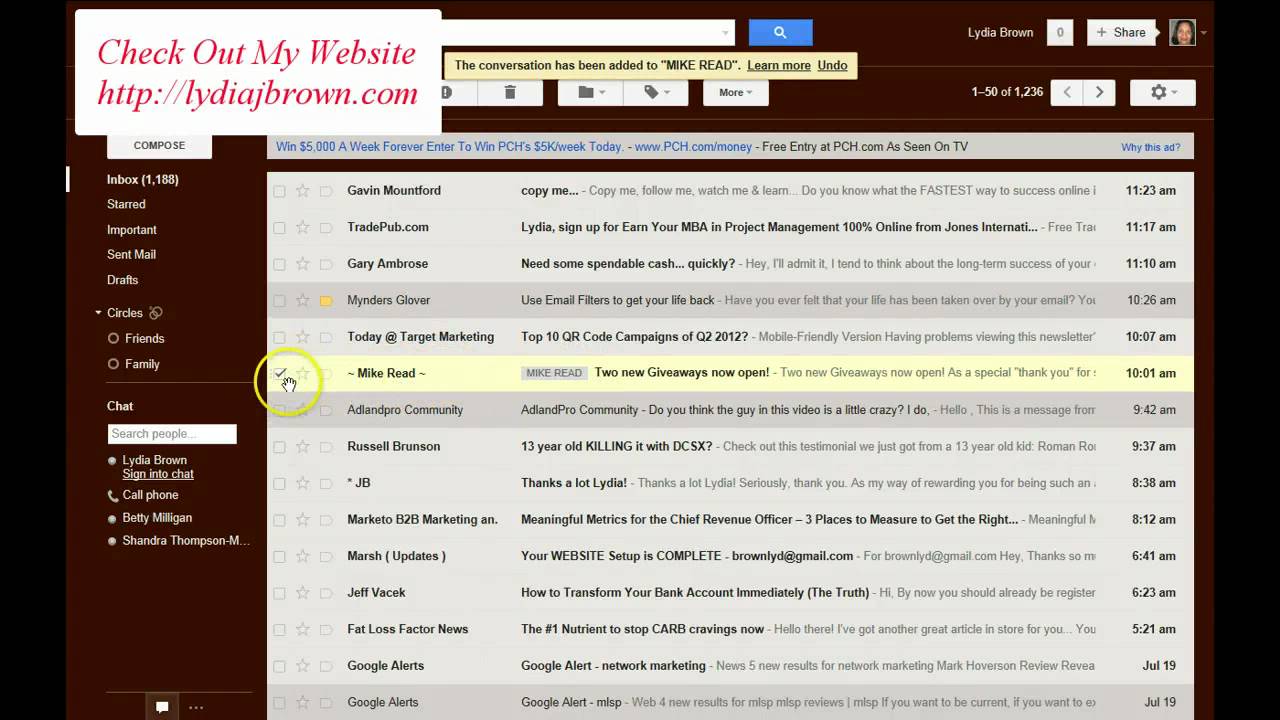Viewport: 1280px width, 720px height.
Task: Open the Today @ Target Marketing email
Action: 730,337
